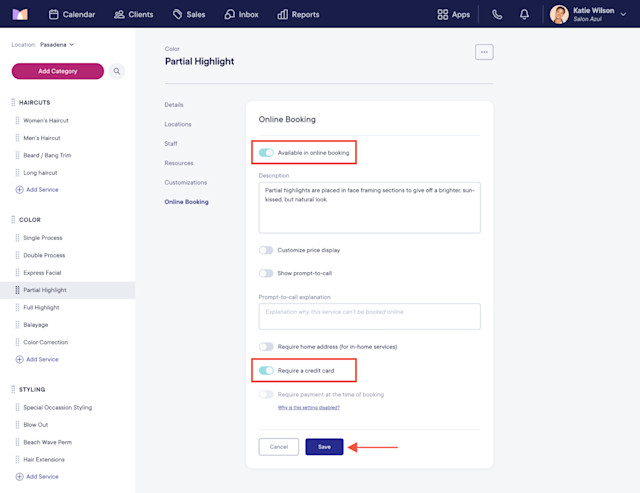Click the phone icon in top bar
This screenshot has height=493, width=640.
497,15
